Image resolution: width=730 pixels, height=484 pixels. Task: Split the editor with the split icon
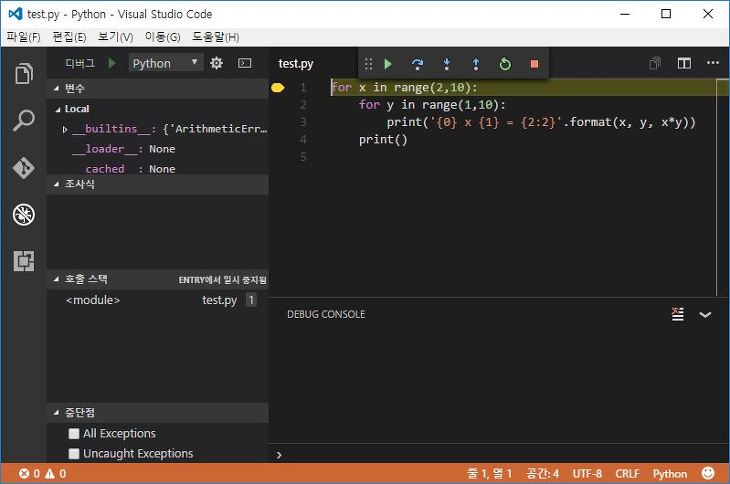(x=684, y=63)
